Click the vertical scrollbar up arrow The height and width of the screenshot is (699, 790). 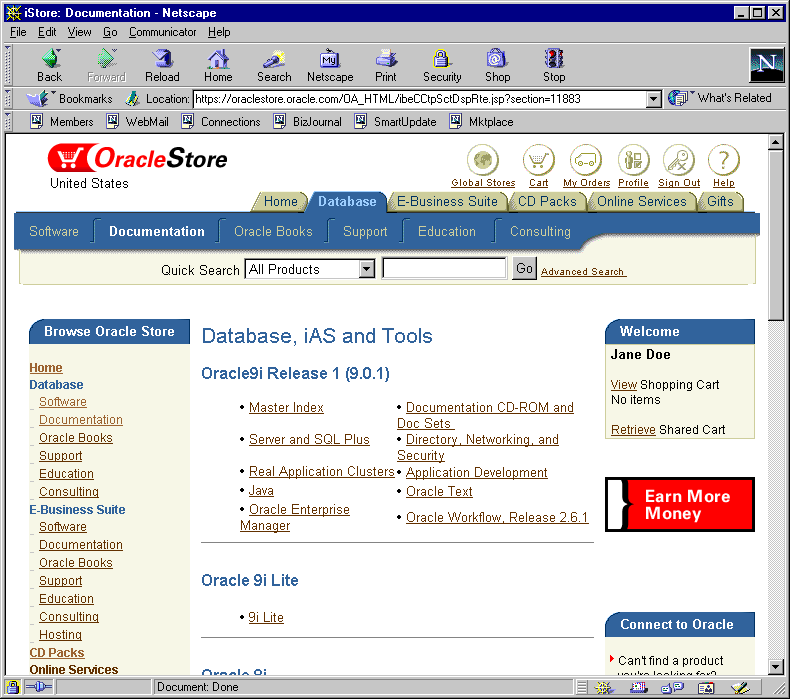[x=776, y=143]
